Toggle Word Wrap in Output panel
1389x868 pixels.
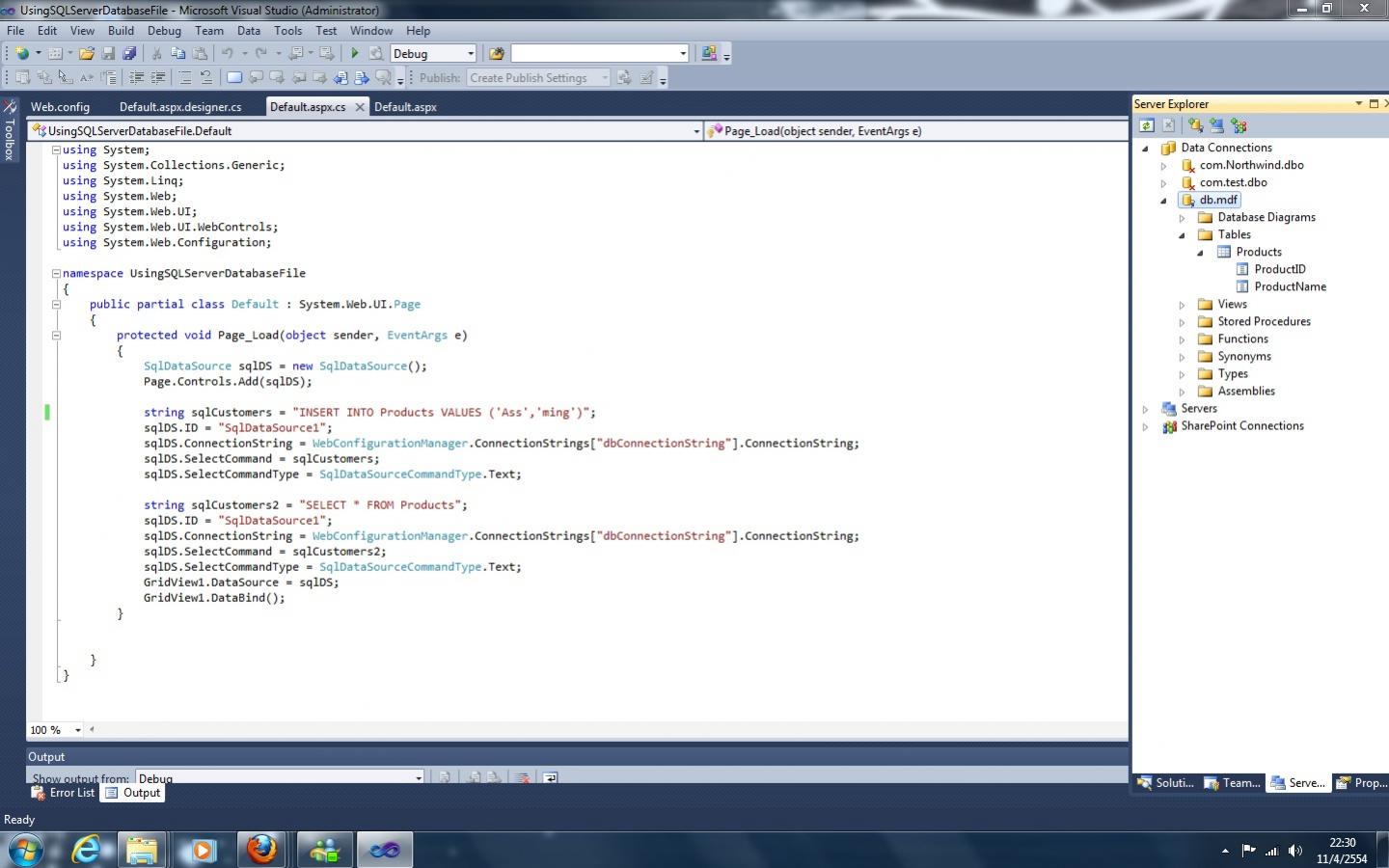[x=550, y=777]
